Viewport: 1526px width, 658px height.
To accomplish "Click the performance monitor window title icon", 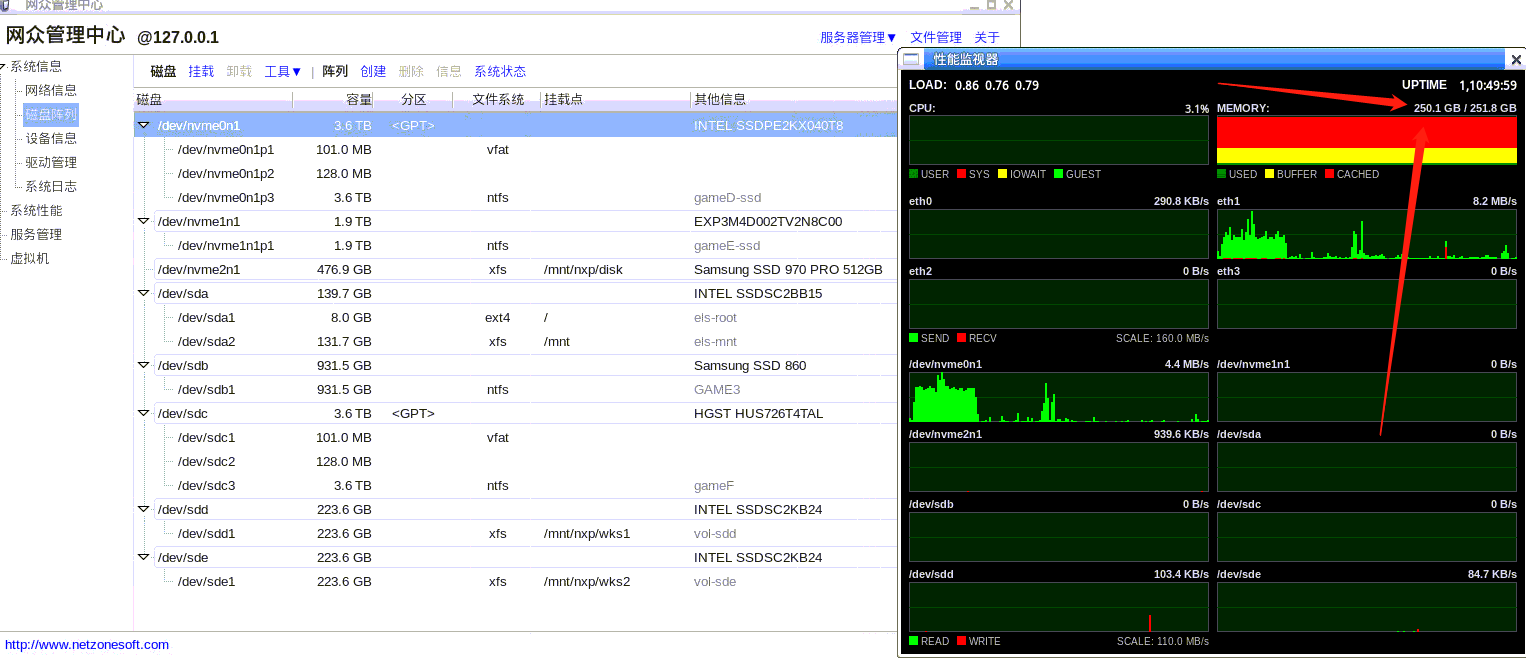I will [x=911, y=59].
